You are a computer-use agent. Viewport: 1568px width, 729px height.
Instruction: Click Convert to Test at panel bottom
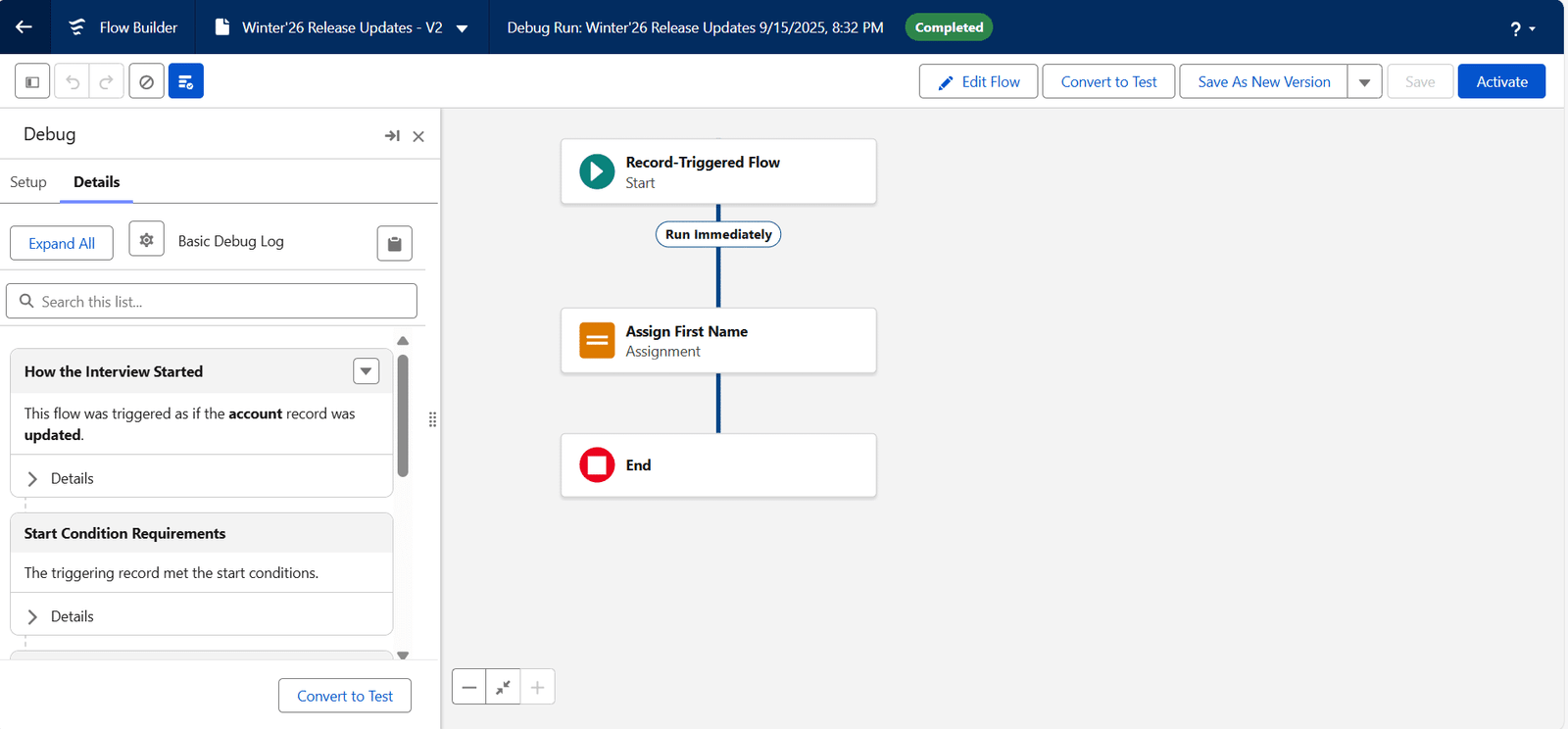pyautogui.click(x=345, y=696)
